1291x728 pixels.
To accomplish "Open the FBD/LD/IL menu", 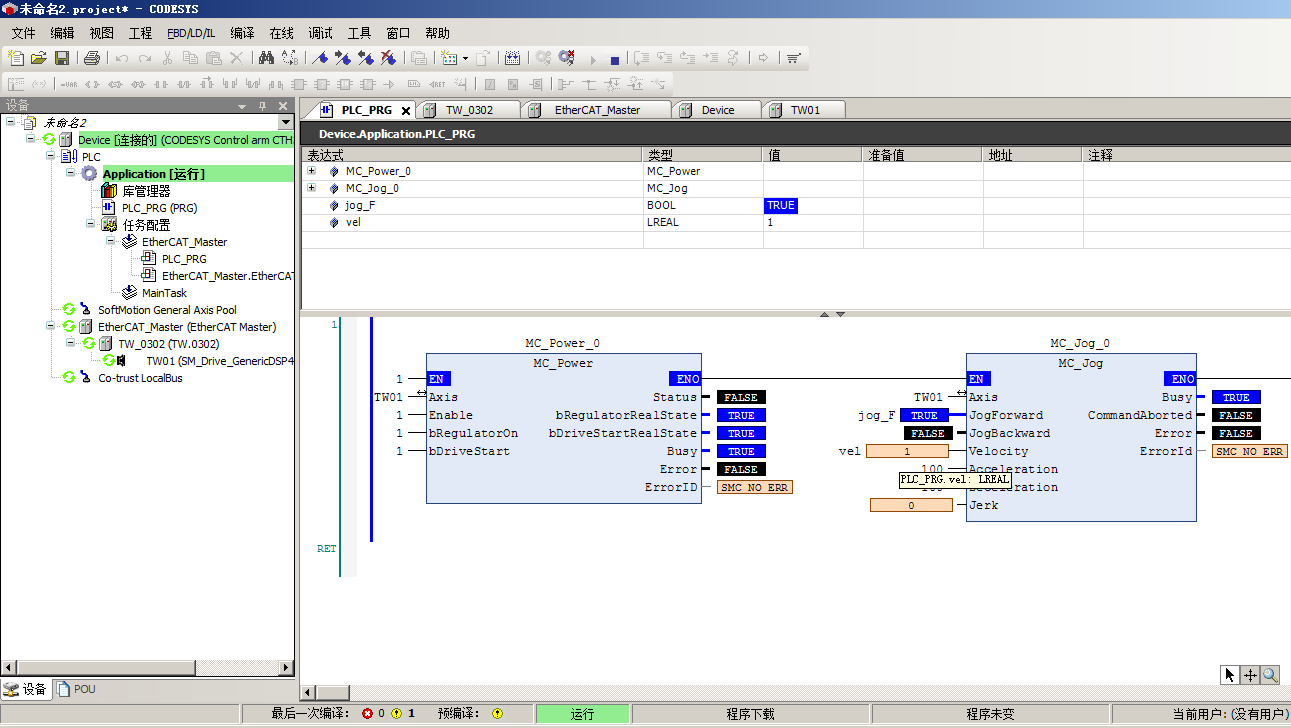I will coord(191,33).
